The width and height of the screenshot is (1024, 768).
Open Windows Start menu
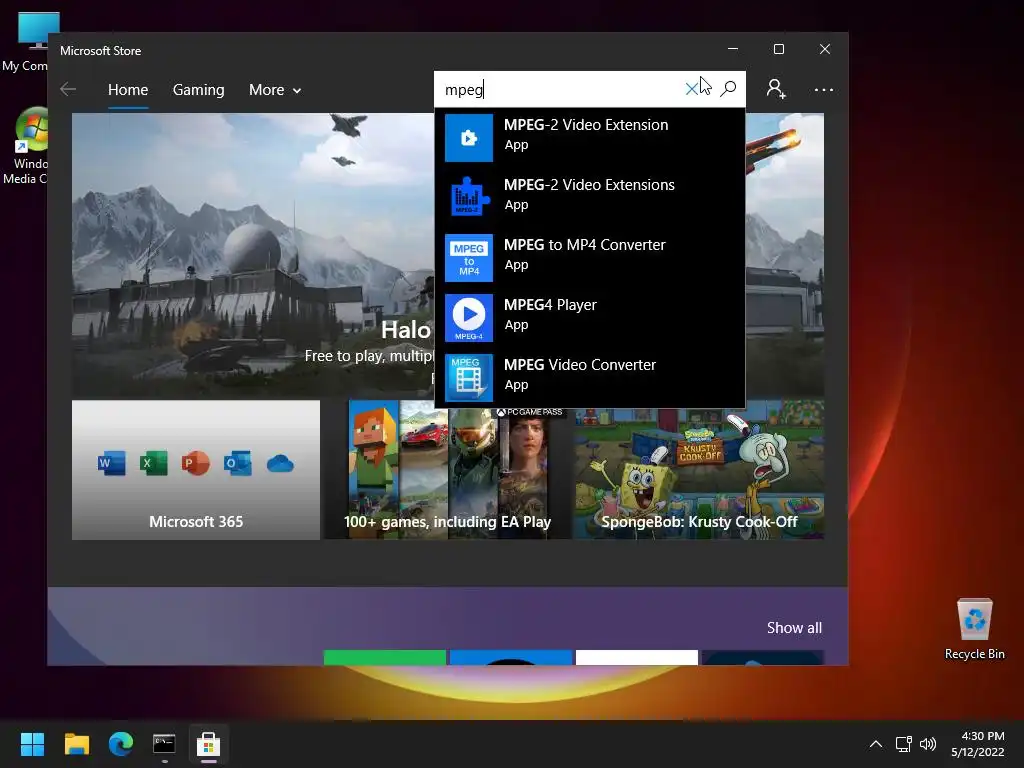pyautogui.click(x=32, y=744)
